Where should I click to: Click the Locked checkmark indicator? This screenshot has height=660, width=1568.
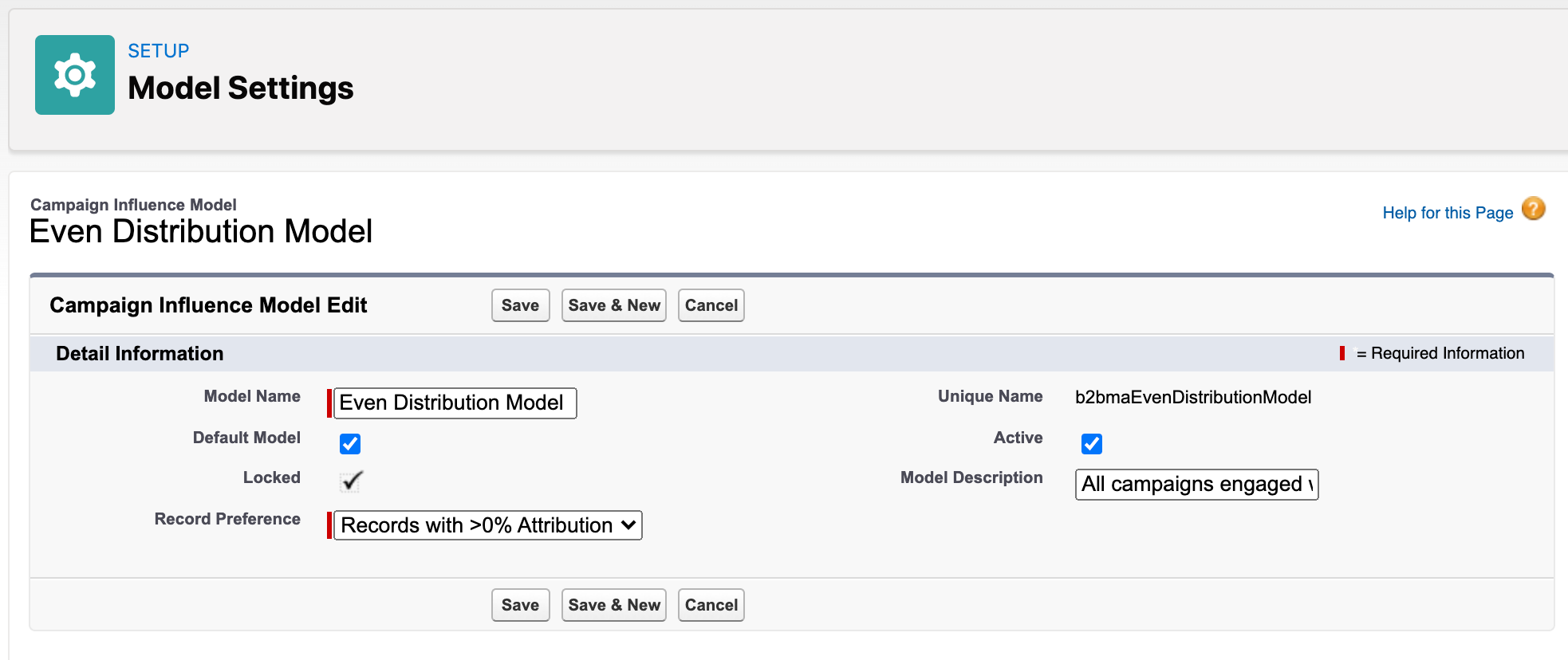(x=351, y=481)
